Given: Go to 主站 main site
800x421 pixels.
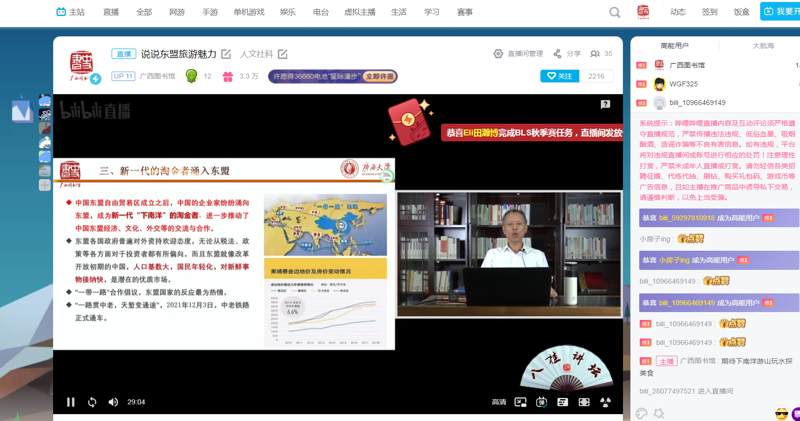Looking at the screenshot, I should (70, 12).
